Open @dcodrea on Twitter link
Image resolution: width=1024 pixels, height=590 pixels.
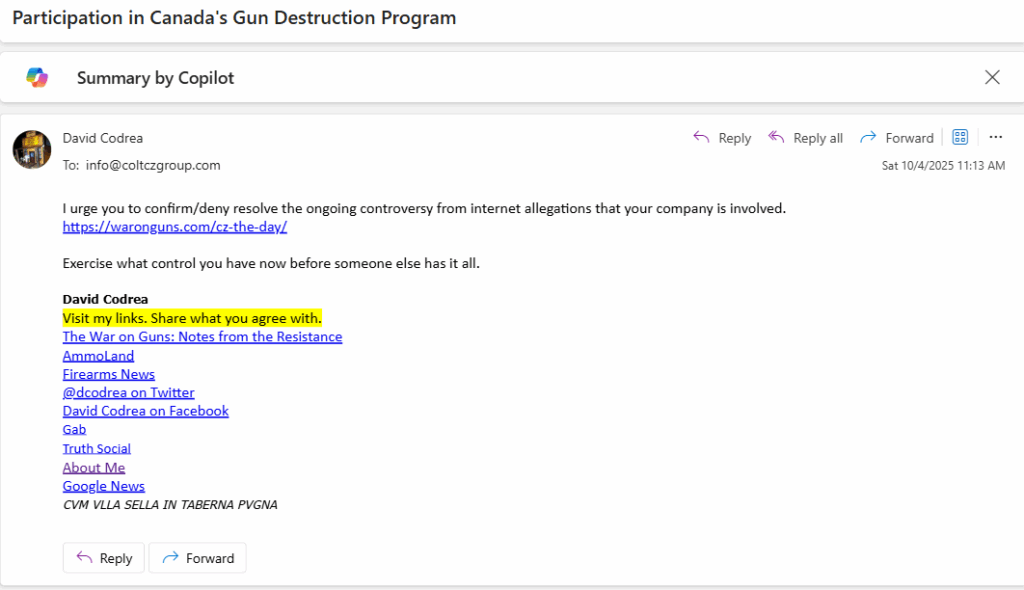point(128,393)
